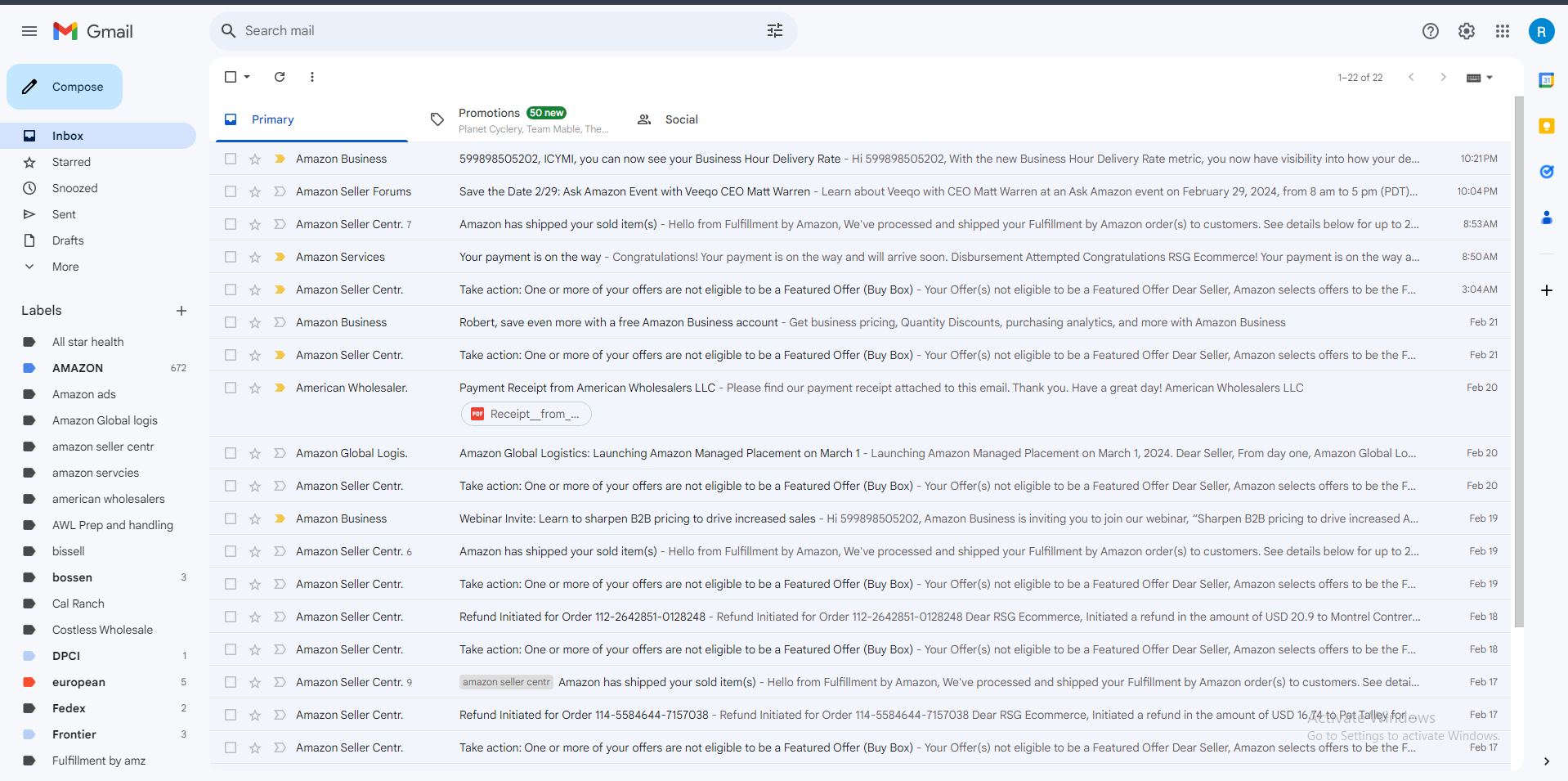Open Google Calendar side panel icon
The image size is (1568, 781).
(1546, 80)
